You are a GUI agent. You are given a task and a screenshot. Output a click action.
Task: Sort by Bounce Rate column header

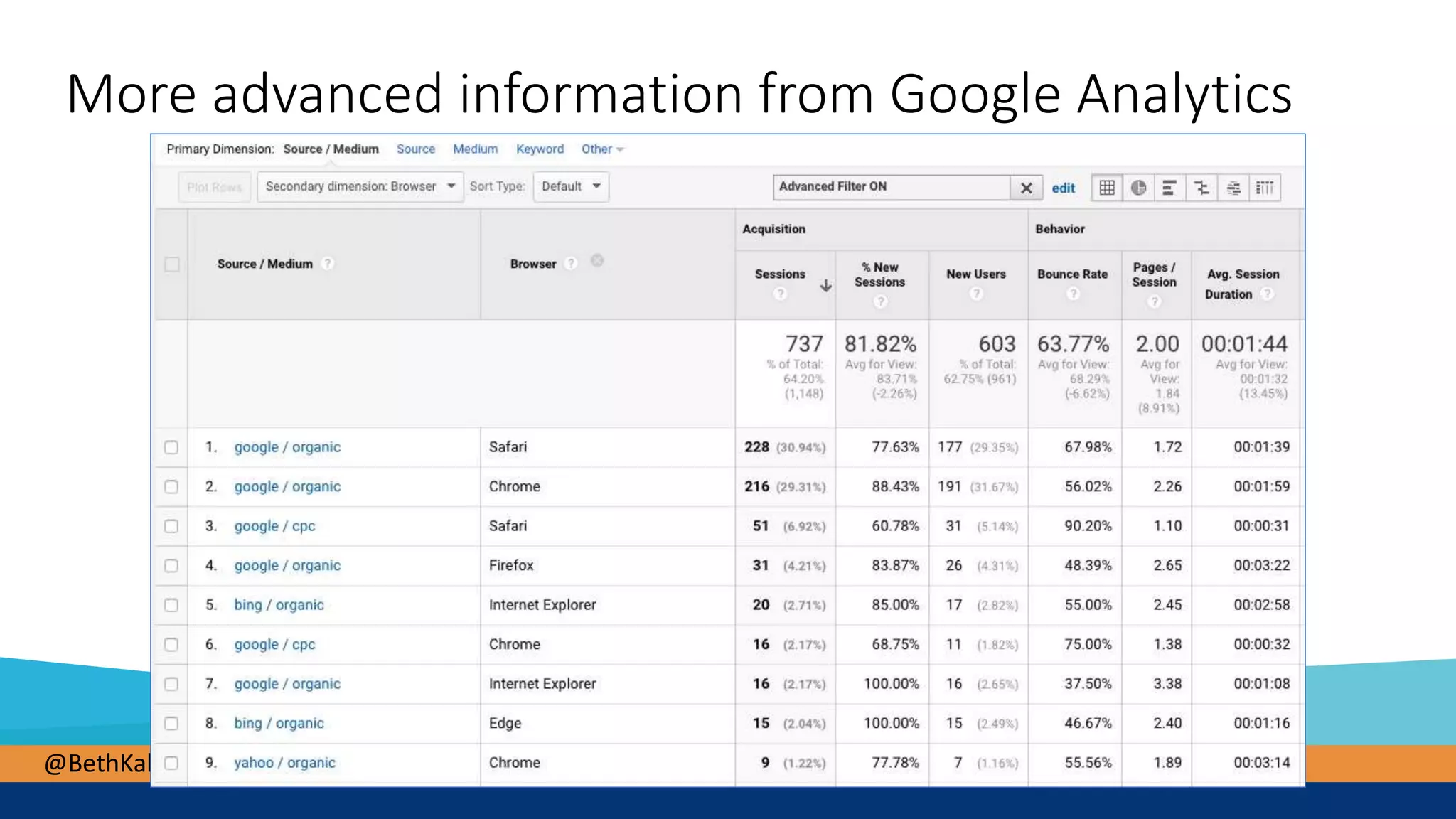pyautogui.click(x=1072, y=274)
